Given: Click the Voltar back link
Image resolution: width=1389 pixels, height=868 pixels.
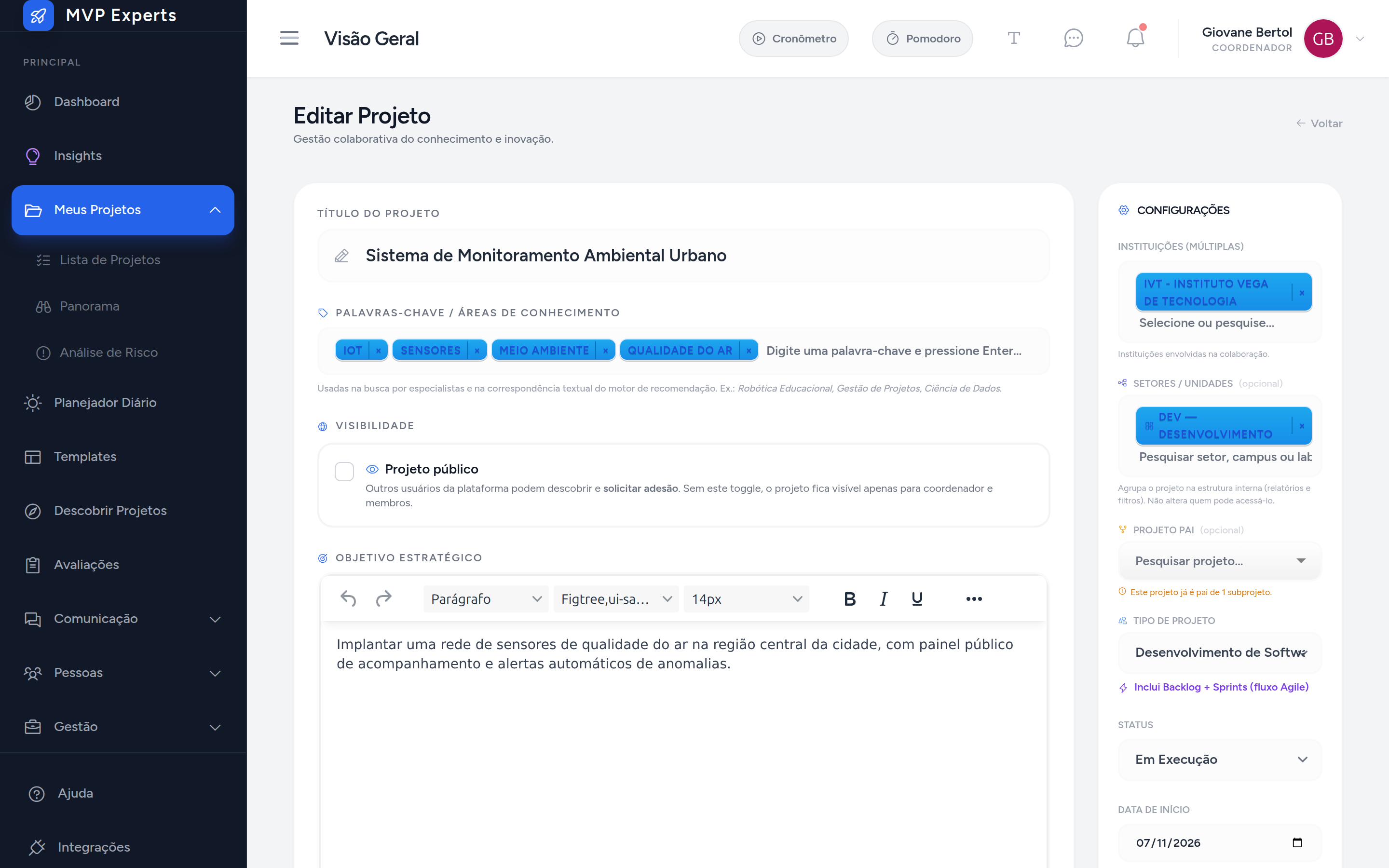Looking at the screenshot, I should pos(1319,123).
